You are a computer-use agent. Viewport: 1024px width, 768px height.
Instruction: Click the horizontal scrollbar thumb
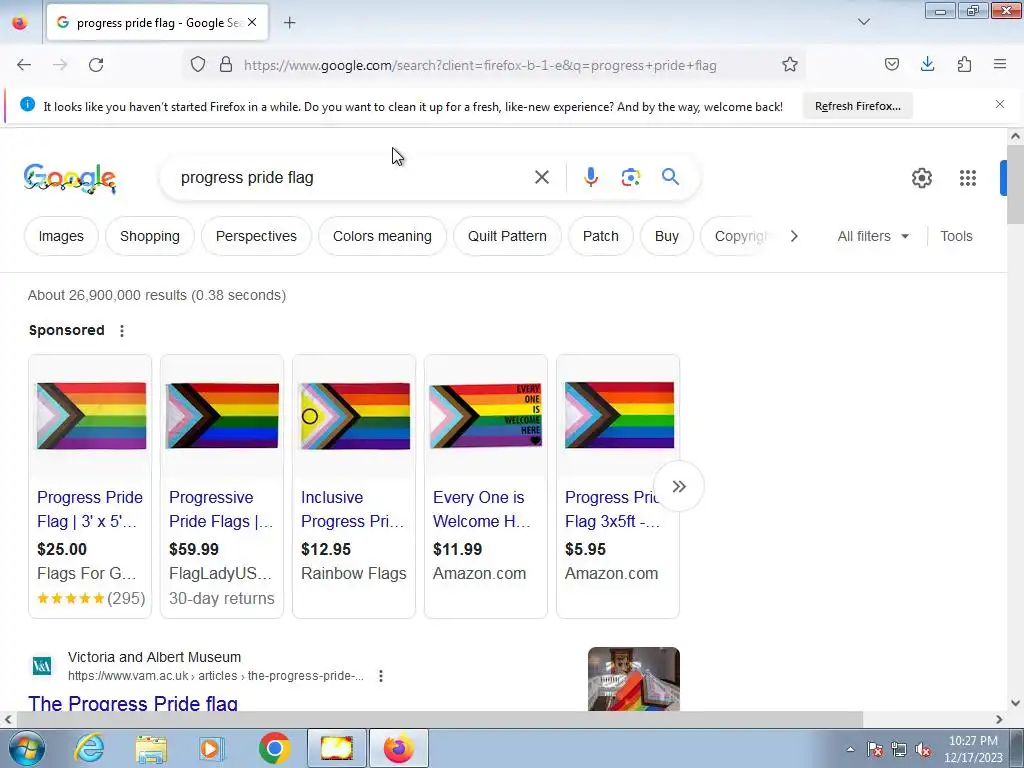coord(439,720)
